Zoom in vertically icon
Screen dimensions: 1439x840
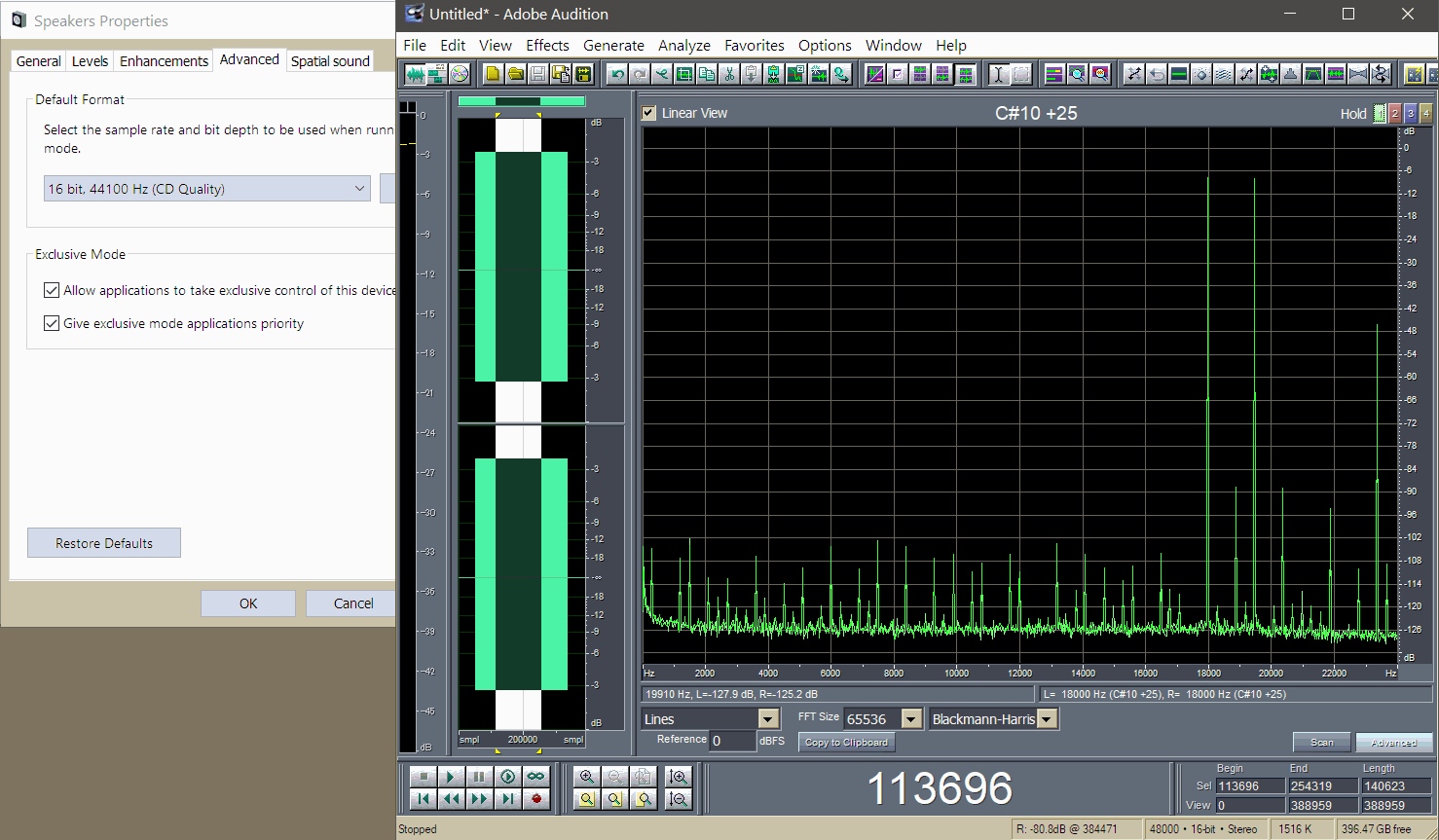(x=679, y=777)
